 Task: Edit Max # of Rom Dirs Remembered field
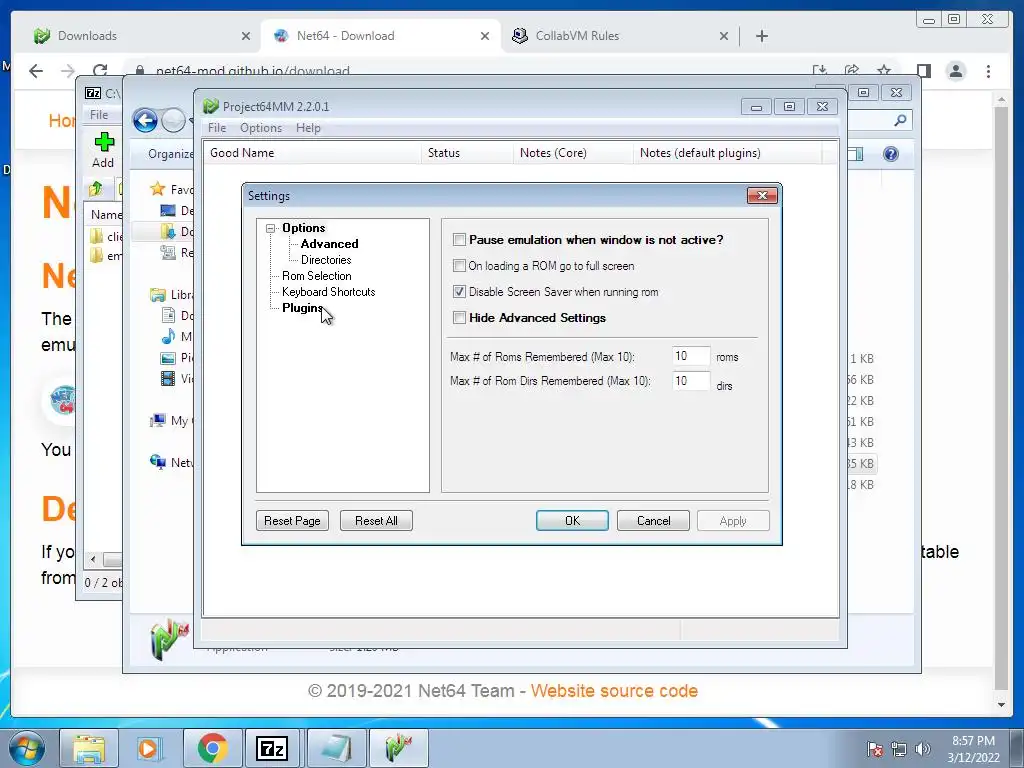(691, 381)
